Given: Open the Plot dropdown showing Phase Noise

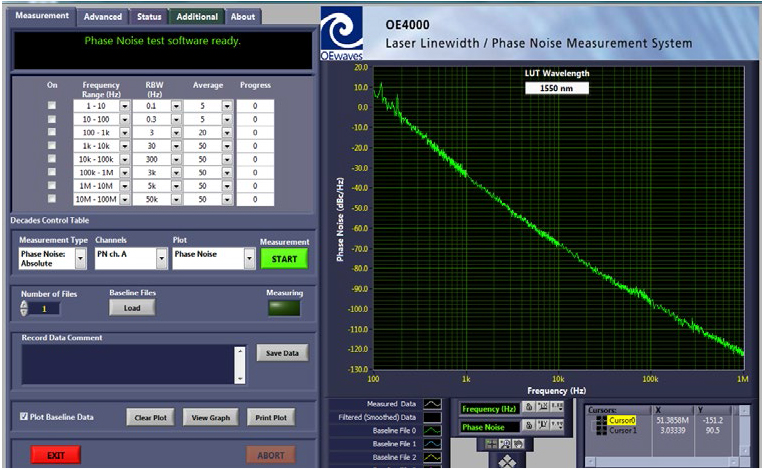Looking at the screenshot, I should (249, 259).
